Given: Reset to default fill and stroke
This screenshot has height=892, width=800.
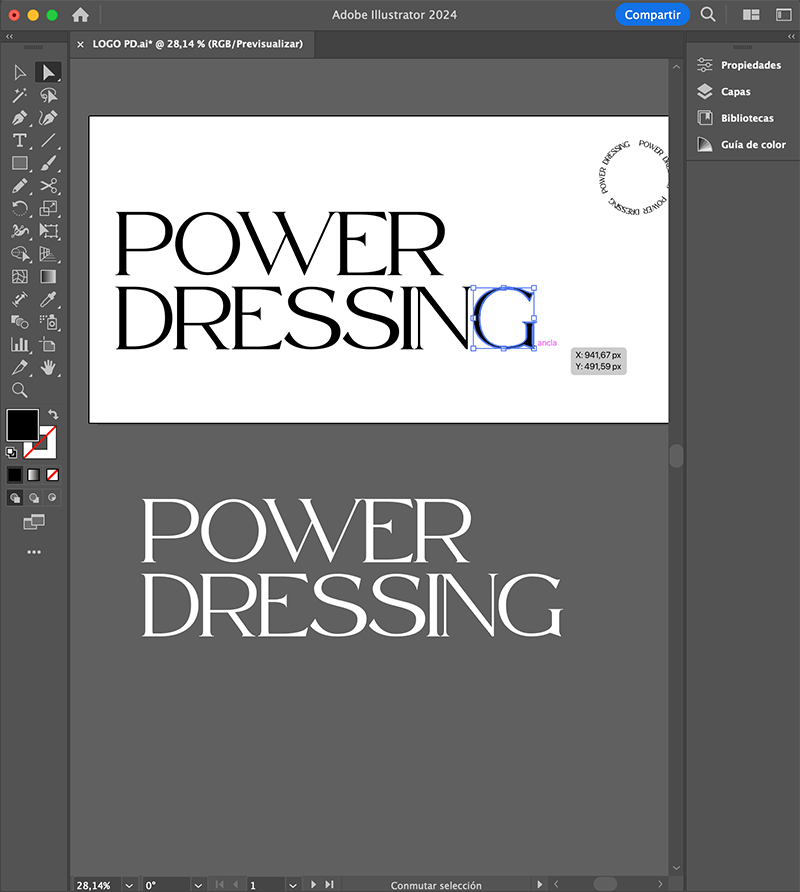Looking at the screenshot, I should click(11, 453).
